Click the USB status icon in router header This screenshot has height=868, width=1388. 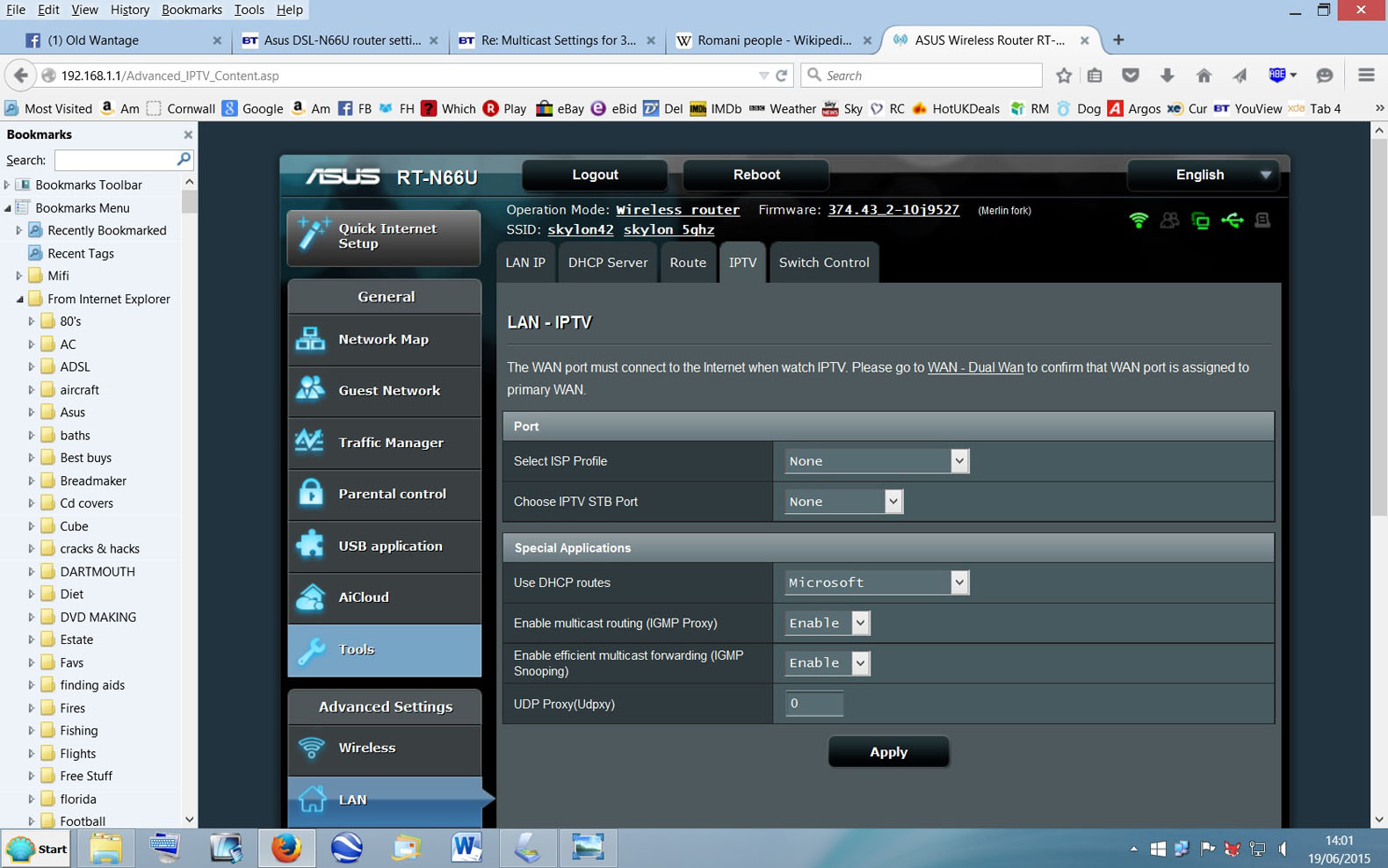point(1232,221)
